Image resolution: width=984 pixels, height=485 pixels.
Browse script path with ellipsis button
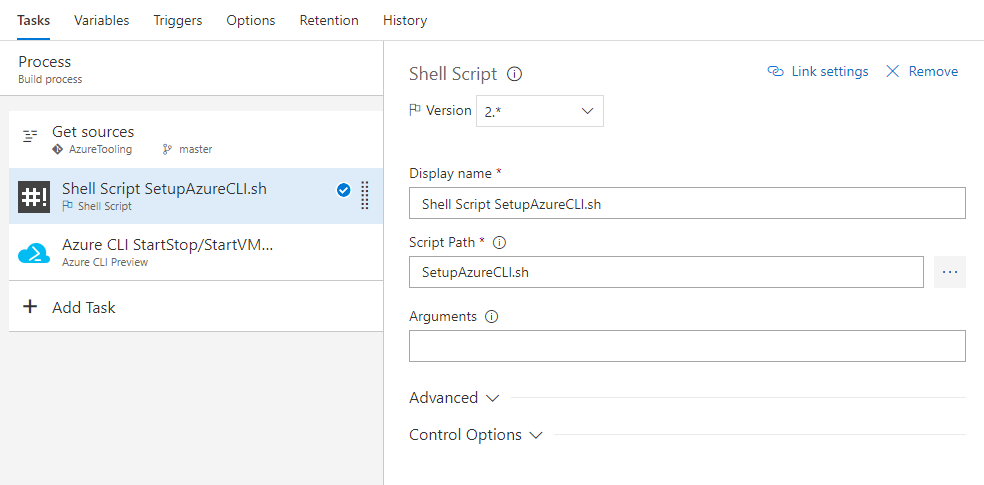click(949, 272)
